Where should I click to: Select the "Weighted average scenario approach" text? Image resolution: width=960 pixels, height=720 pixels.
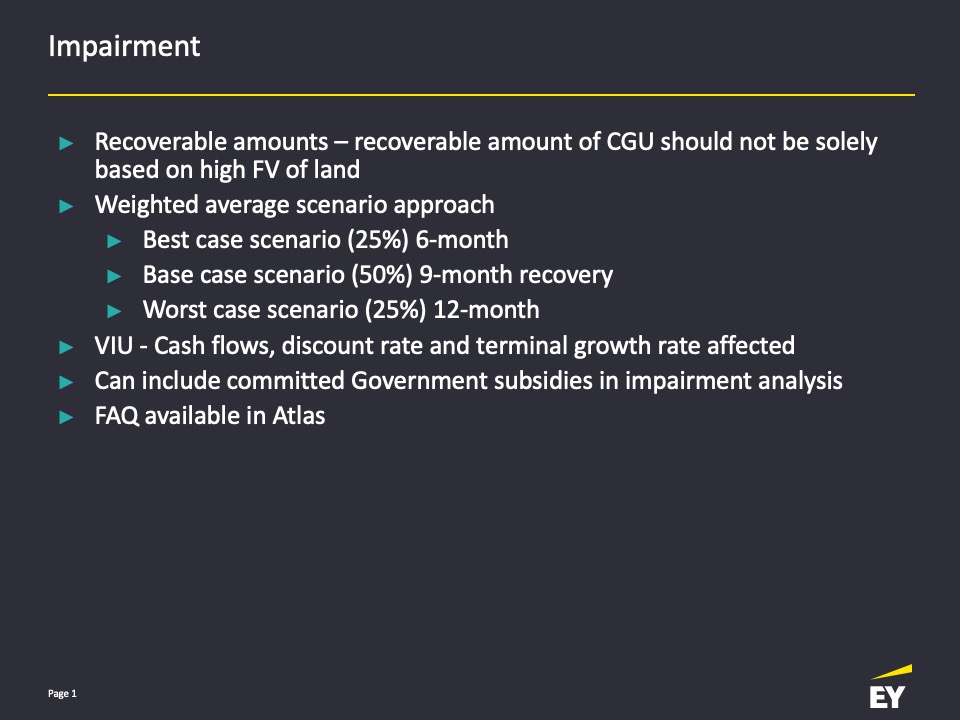click(x=294, y=205)
